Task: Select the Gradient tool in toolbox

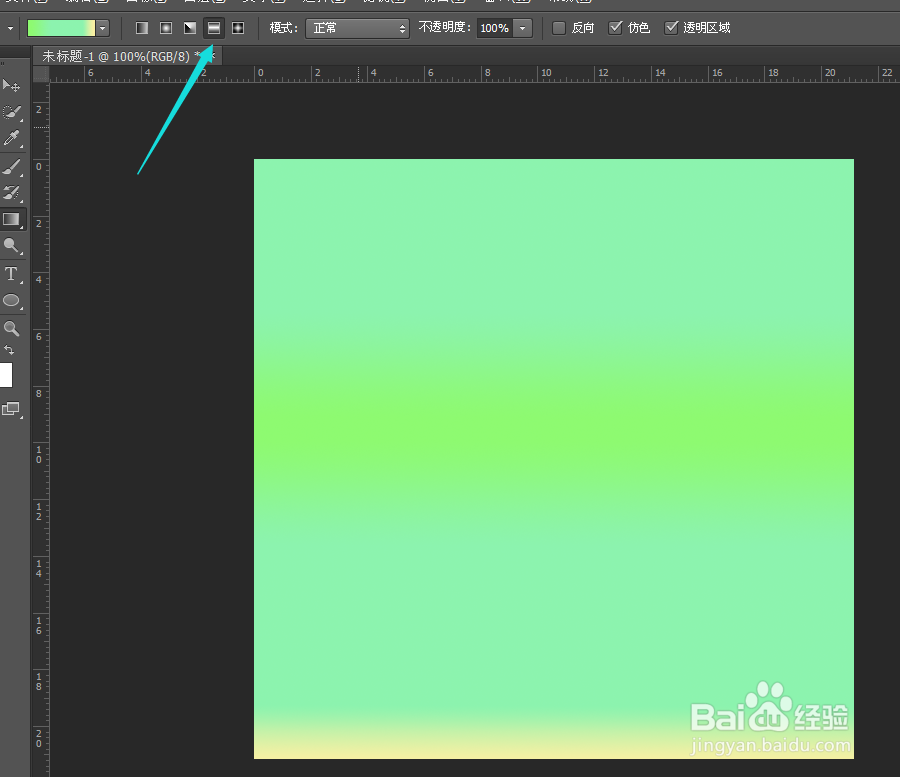Action: [x=11, y=219]
